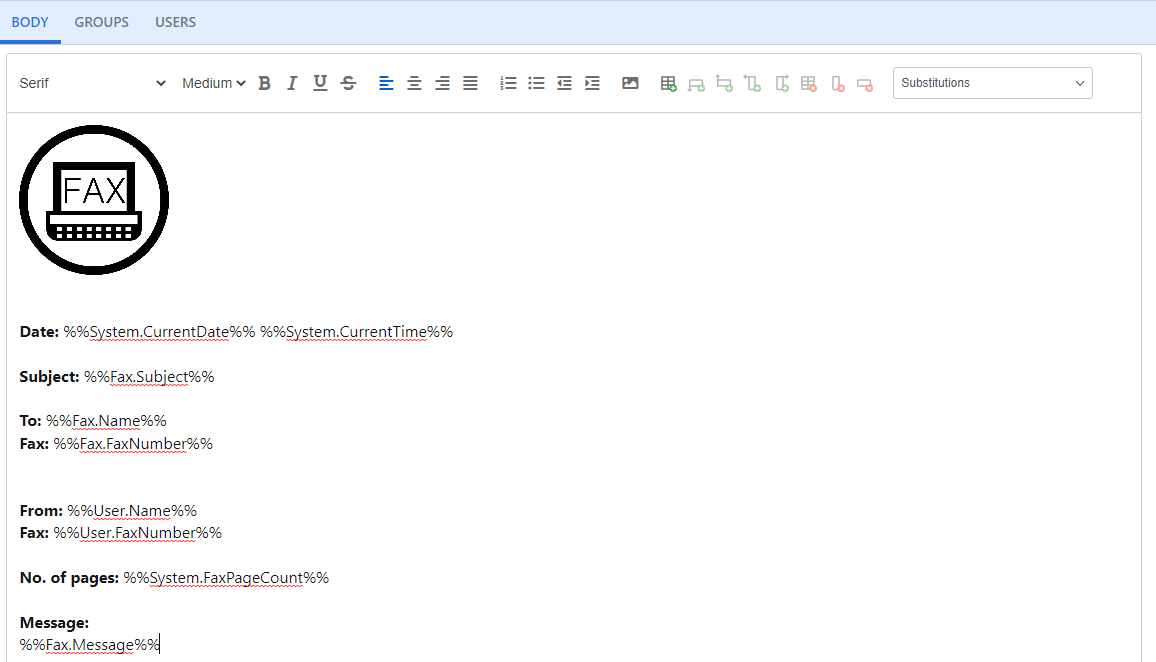Insert a numbered list
Screen dimensions: 1156x662
coord(508,83)
